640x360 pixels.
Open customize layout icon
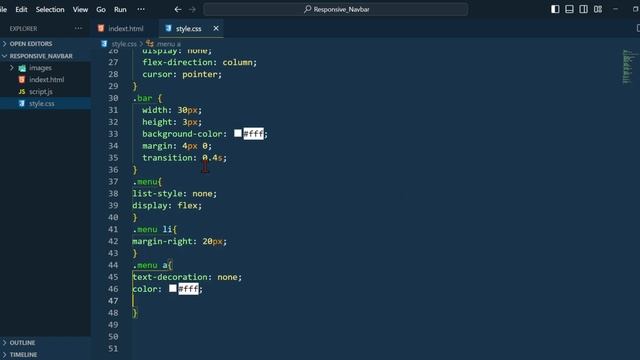pos(598,9)
